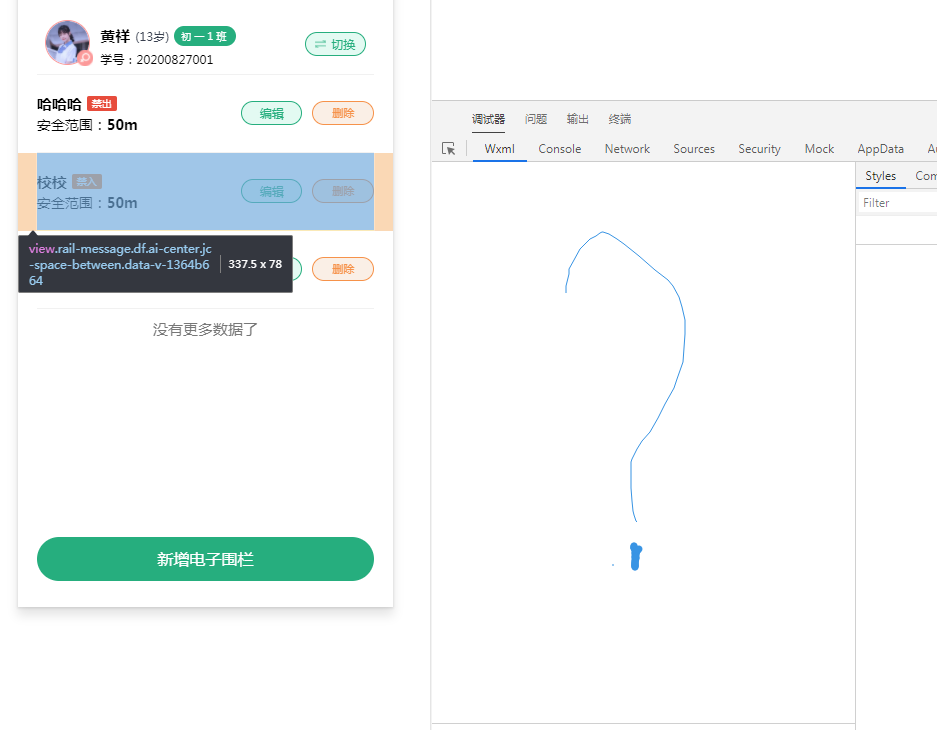Click 删除 for the 校校 fence

[x=343, y=191]
